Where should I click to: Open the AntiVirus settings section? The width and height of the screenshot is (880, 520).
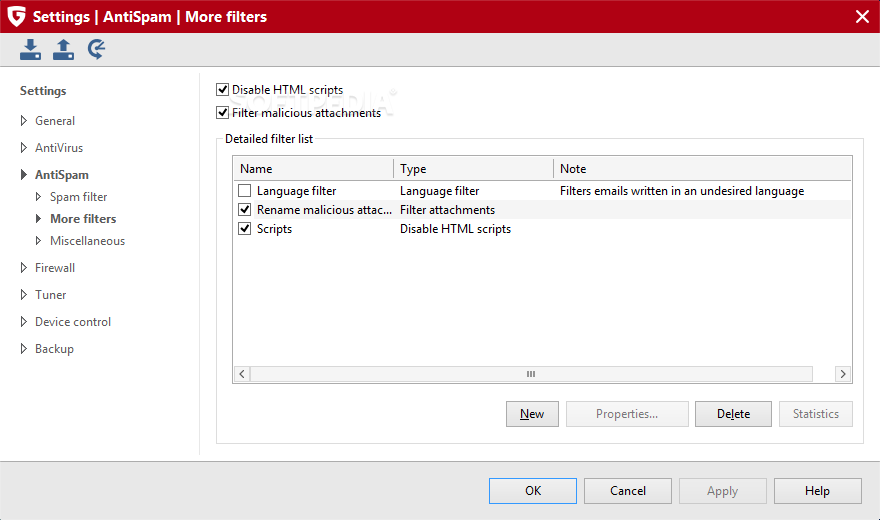pos(59,148)
